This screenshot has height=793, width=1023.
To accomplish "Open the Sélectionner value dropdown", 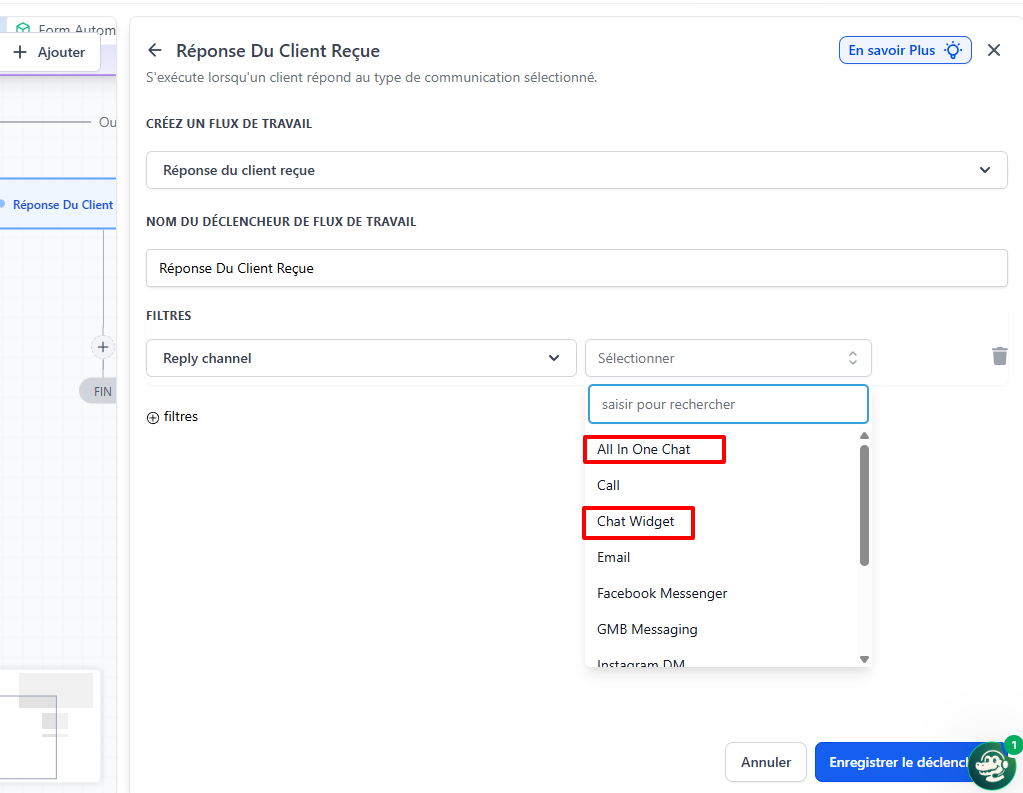I will pos(728,358).
